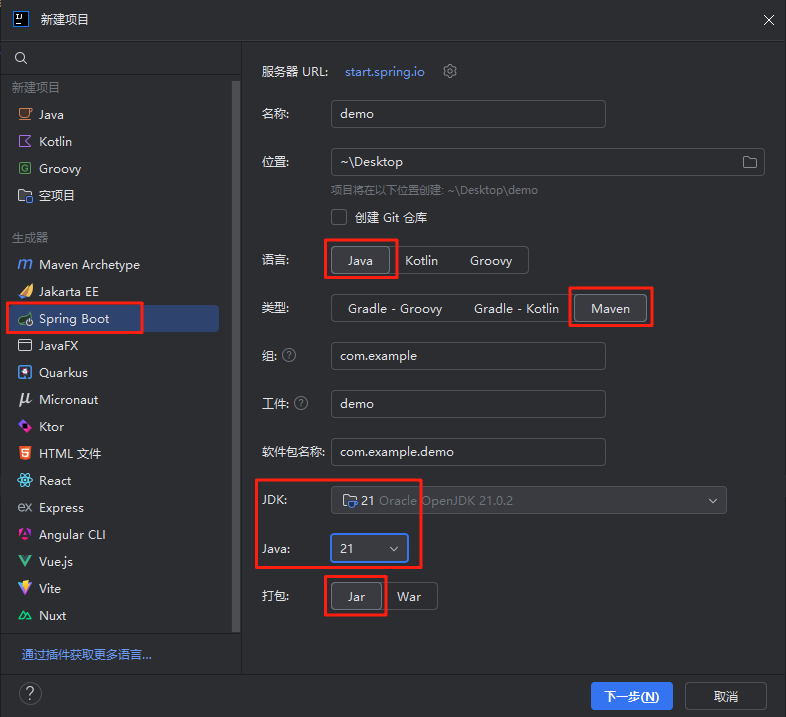
Task: Click the sidebar vertical scrollbar
Action: pyautogui.click(x=236, y=356)
